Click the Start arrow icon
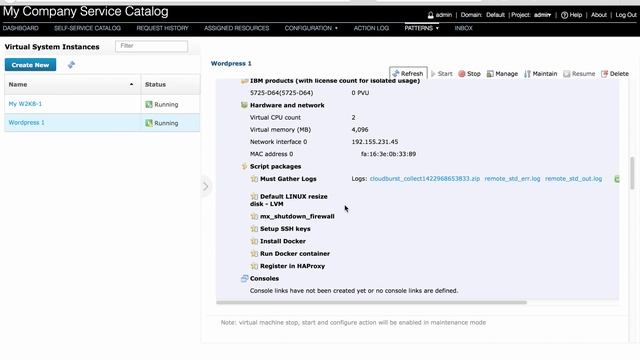This screenshot has width=640, height=360. [433, 74]
